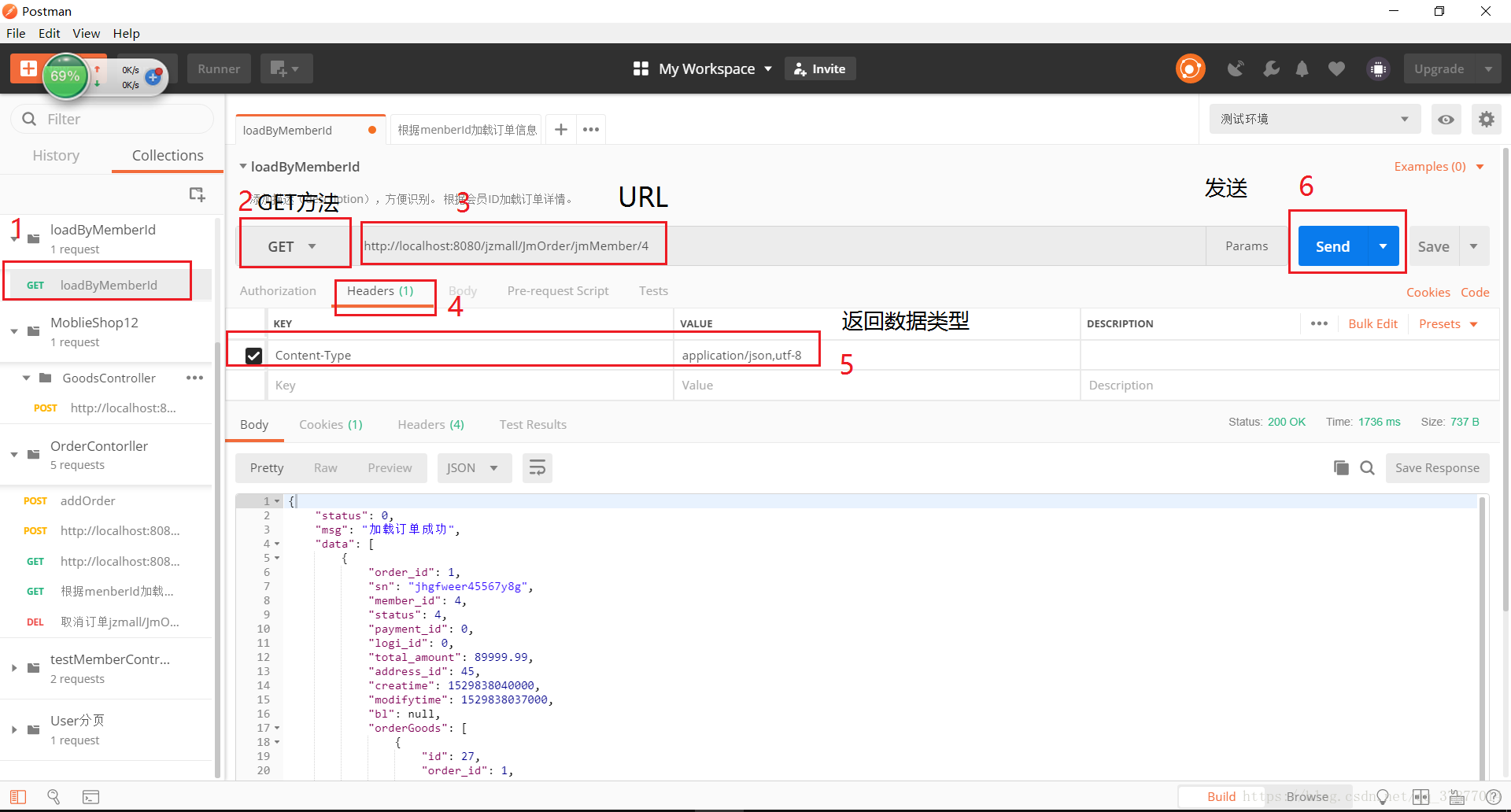The image size is (1511, 812).
Task: Toggle response line wrap icon
Action: (537, 468)
